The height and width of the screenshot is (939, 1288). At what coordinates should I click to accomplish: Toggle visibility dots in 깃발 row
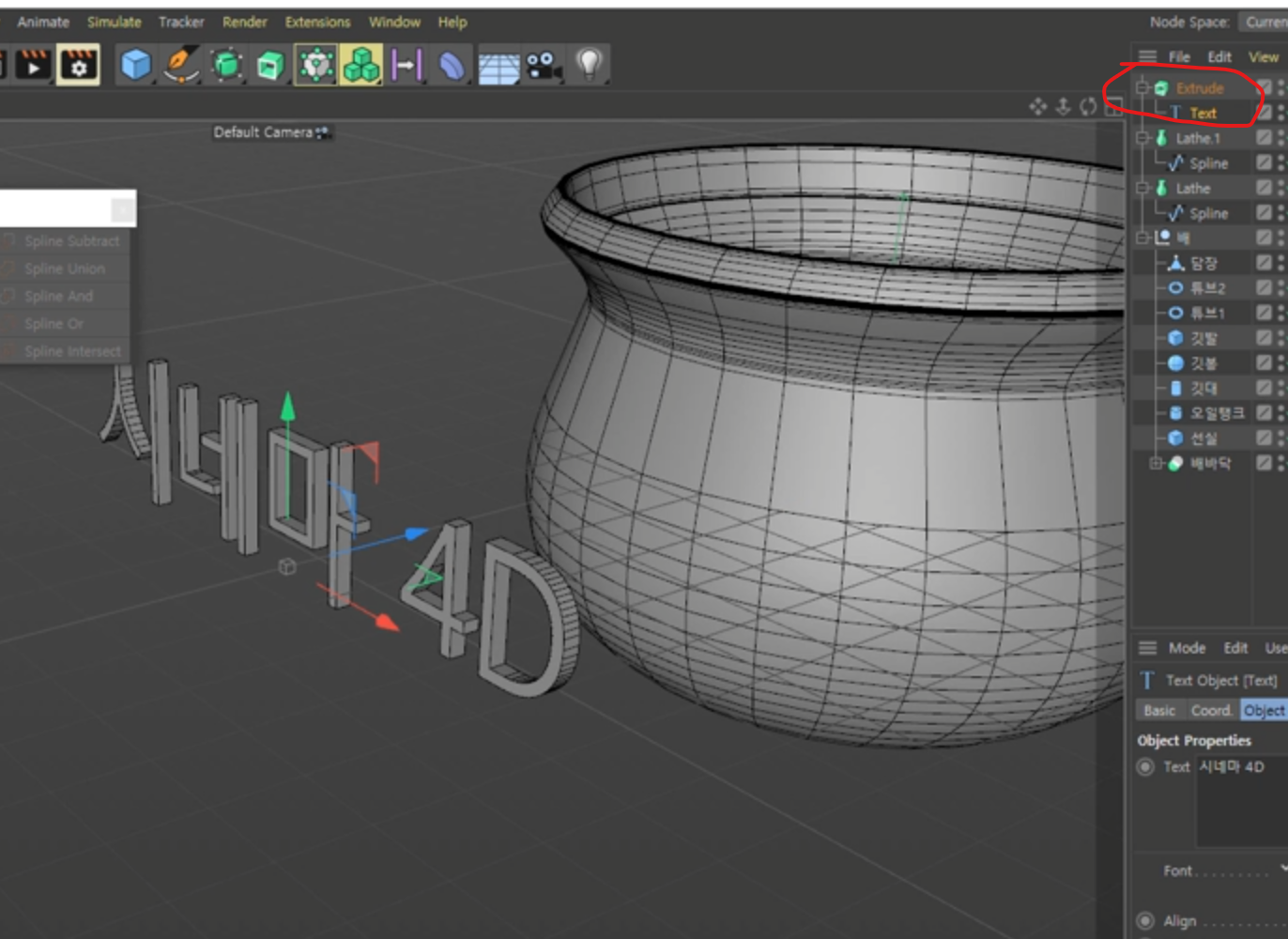pos(1281,338)
